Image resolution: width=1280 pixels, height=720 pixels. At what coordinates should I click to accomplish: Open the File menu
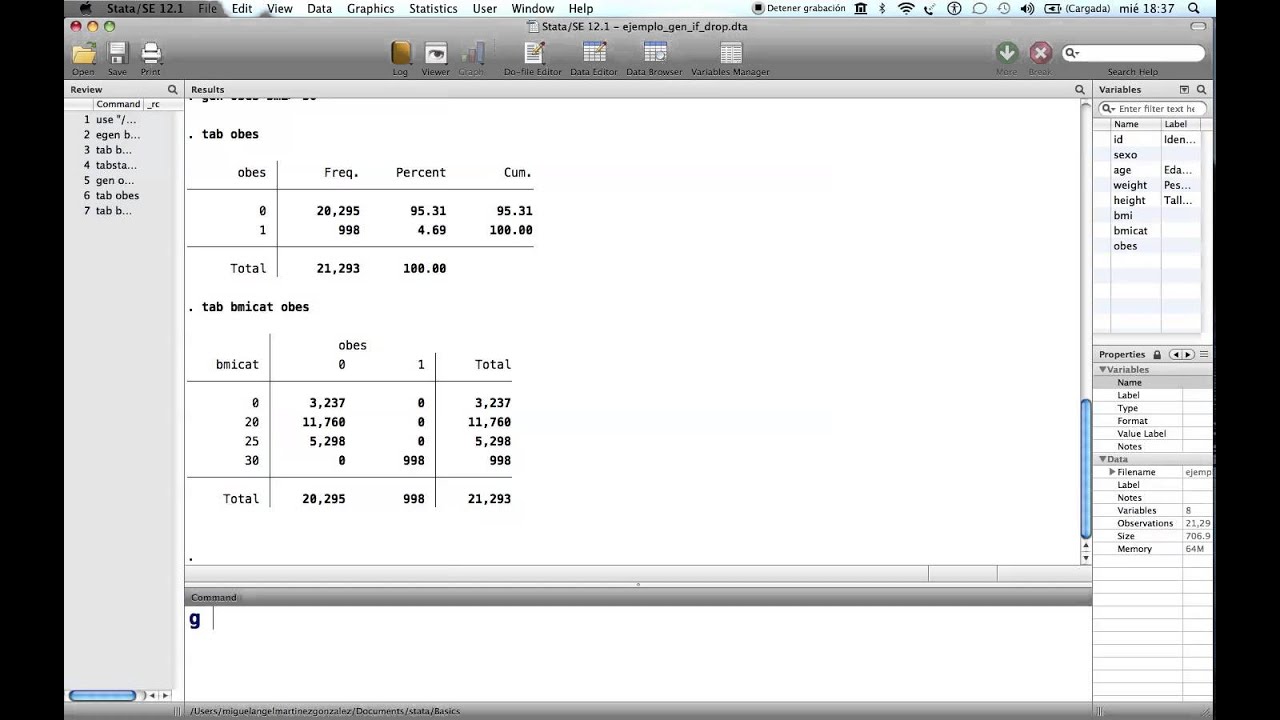click(x=207, y=8)
